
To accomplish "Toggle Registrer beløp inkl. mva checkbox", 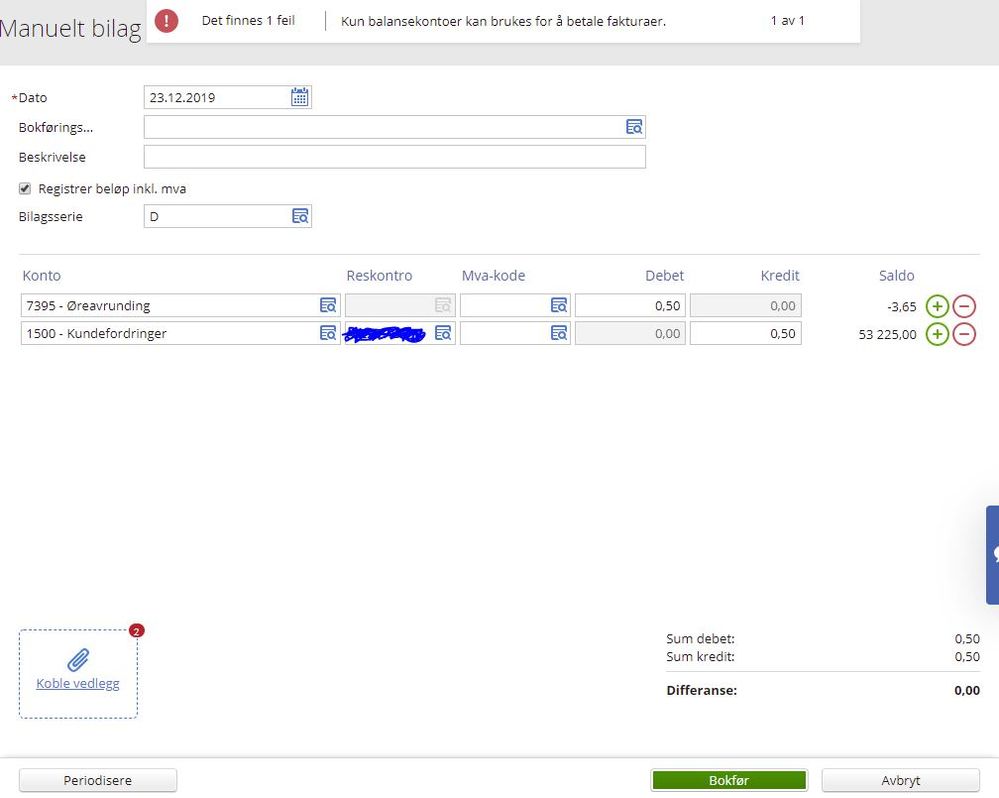I will tap(25, 189).
